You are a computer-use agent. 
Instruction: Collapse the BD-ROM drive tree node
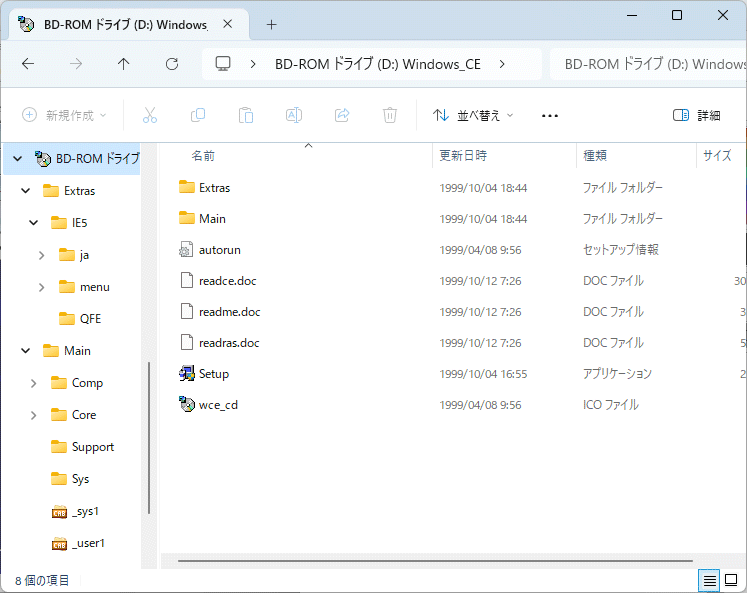click(18, 159)
